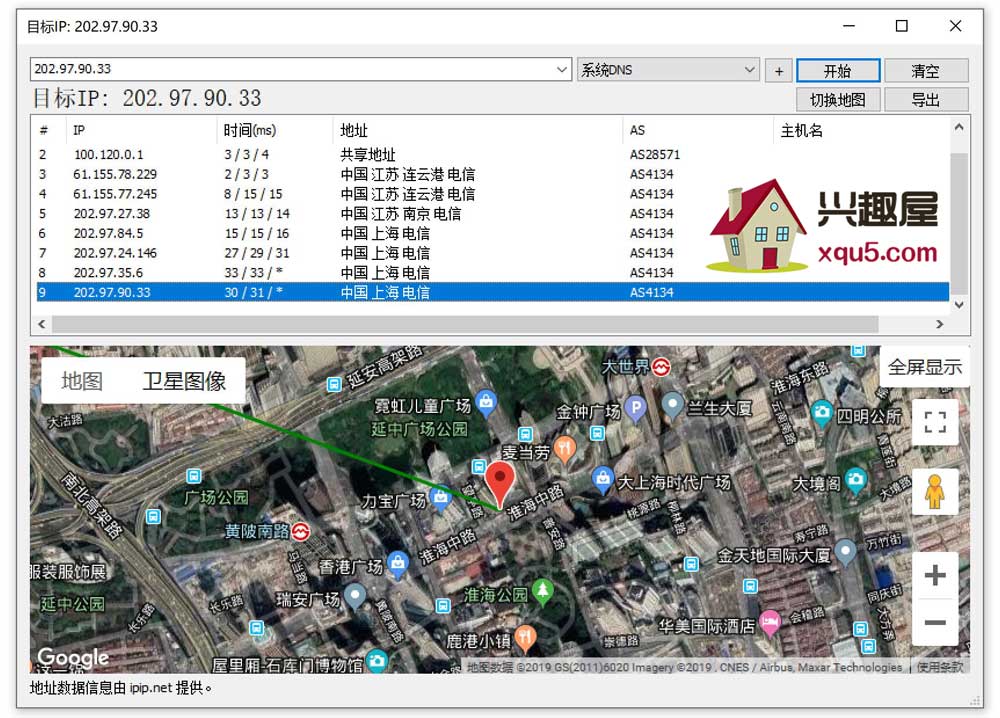
Task: Select the hop row for 202.97.84.5
Action: (492, 233)
